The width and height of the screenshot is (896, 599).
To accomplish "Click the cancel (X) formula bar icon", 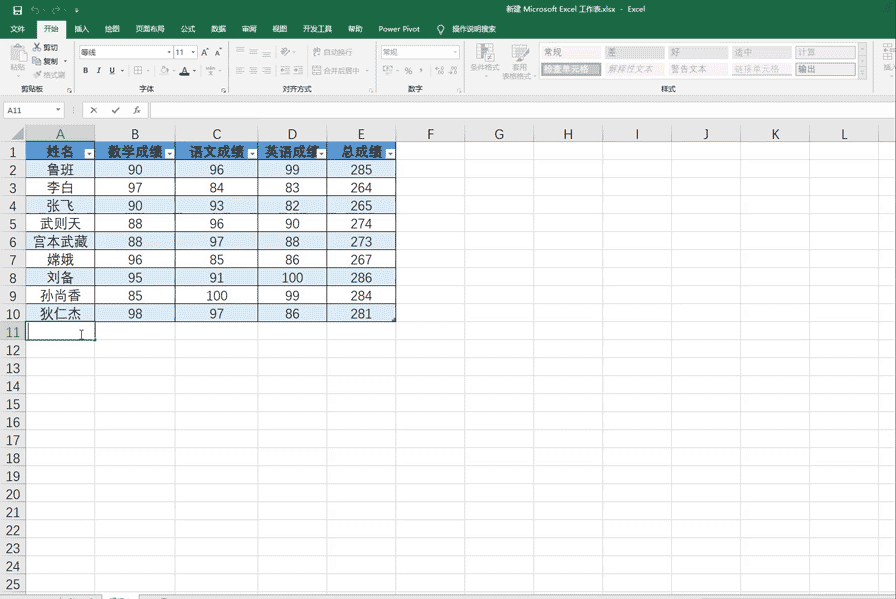I will coord(94,110).
